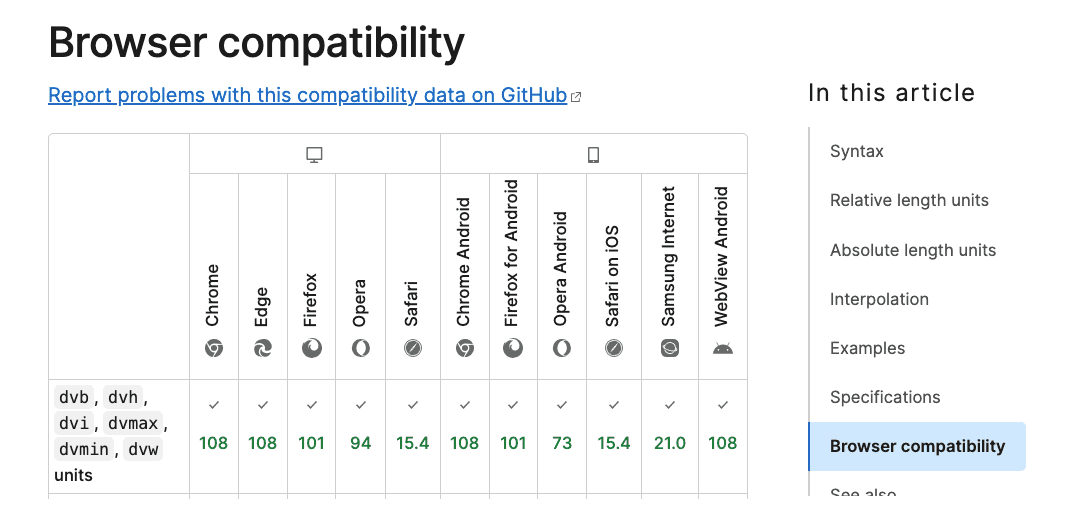Image resolution: width=1066 pixels, height=519 pixels.
Task: Go to Relative length units section
Action: 909,201
